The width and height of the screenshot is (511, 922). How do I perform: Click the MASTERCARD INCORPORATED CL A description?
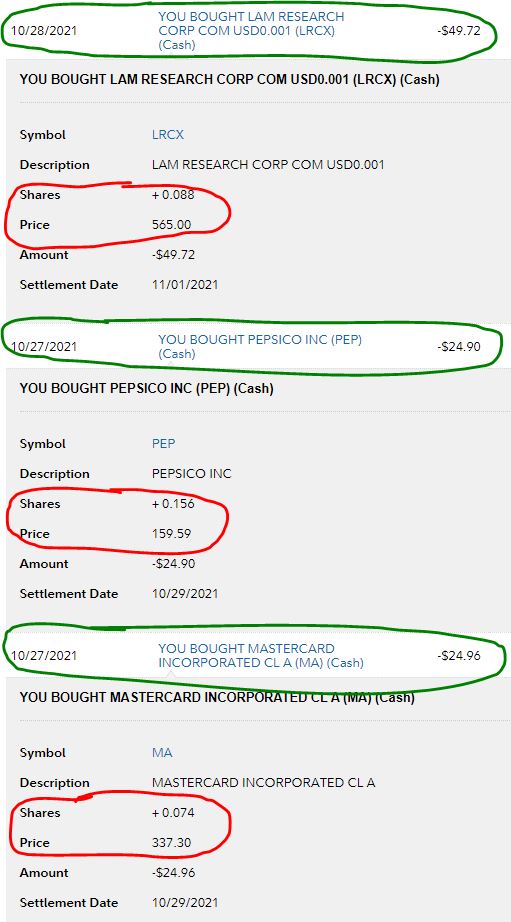pos(263,783)
